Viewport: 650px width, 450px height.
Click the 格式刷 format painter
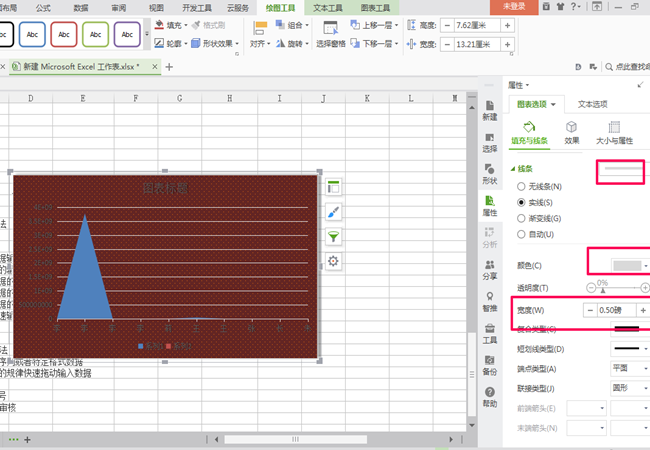point(209,25)
